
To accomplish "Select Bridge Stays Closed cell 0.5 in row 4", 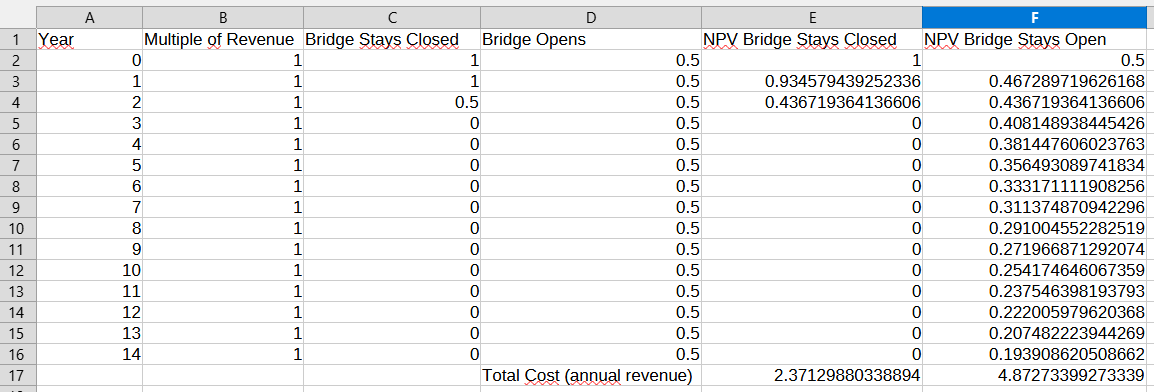I will click(391, 102).
